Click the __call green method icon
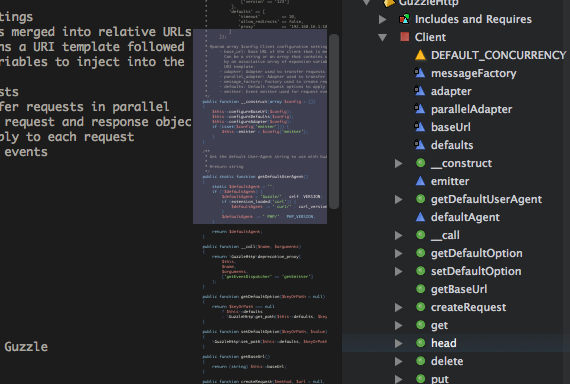570x384 pixels. 421,235
